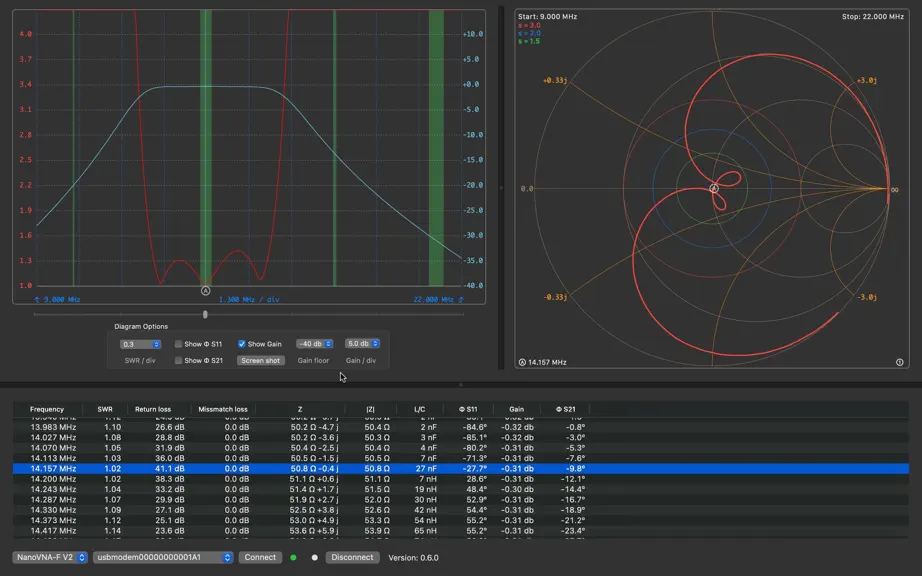
Task: Select the highlighted 14.157 MHz row
Action: pos(461,468)
